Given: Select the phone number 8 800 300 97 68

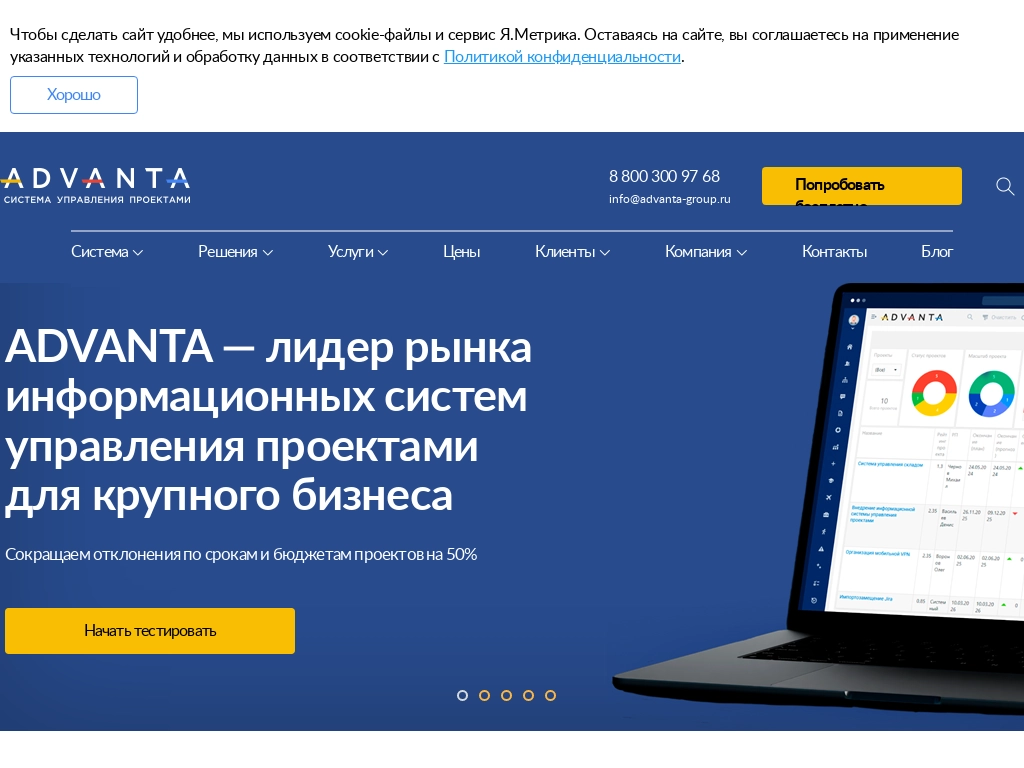Looking at the screenshot, I should tap(664, 176).
